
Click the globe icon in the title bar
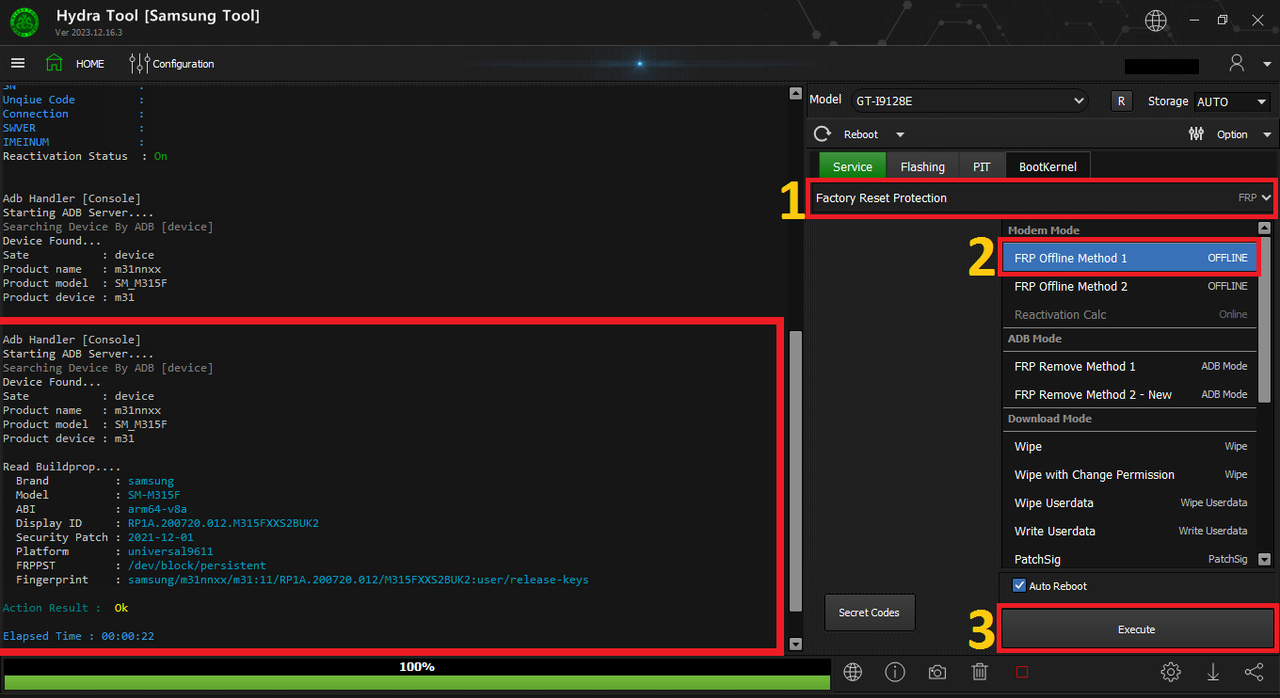click(x=1156, y=20)
